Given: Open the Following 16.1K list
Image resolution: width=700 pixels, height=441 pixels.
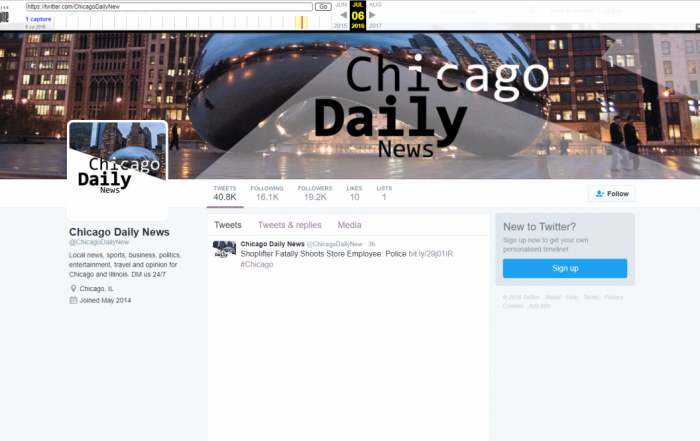Looking at the screenshot, I should tap(267, 193).
